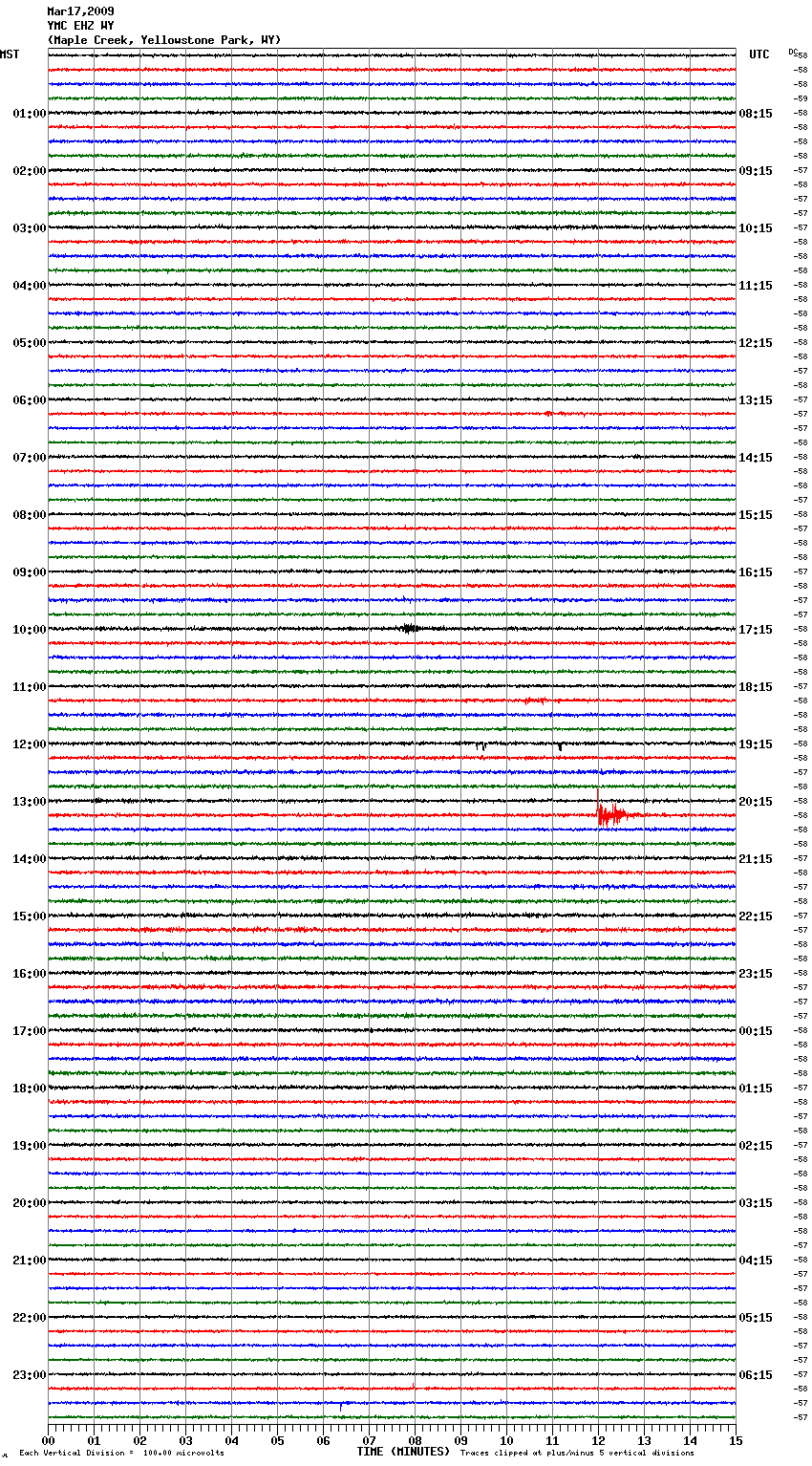Click the "03:15" UTC time label

(x=756, y=1203)
